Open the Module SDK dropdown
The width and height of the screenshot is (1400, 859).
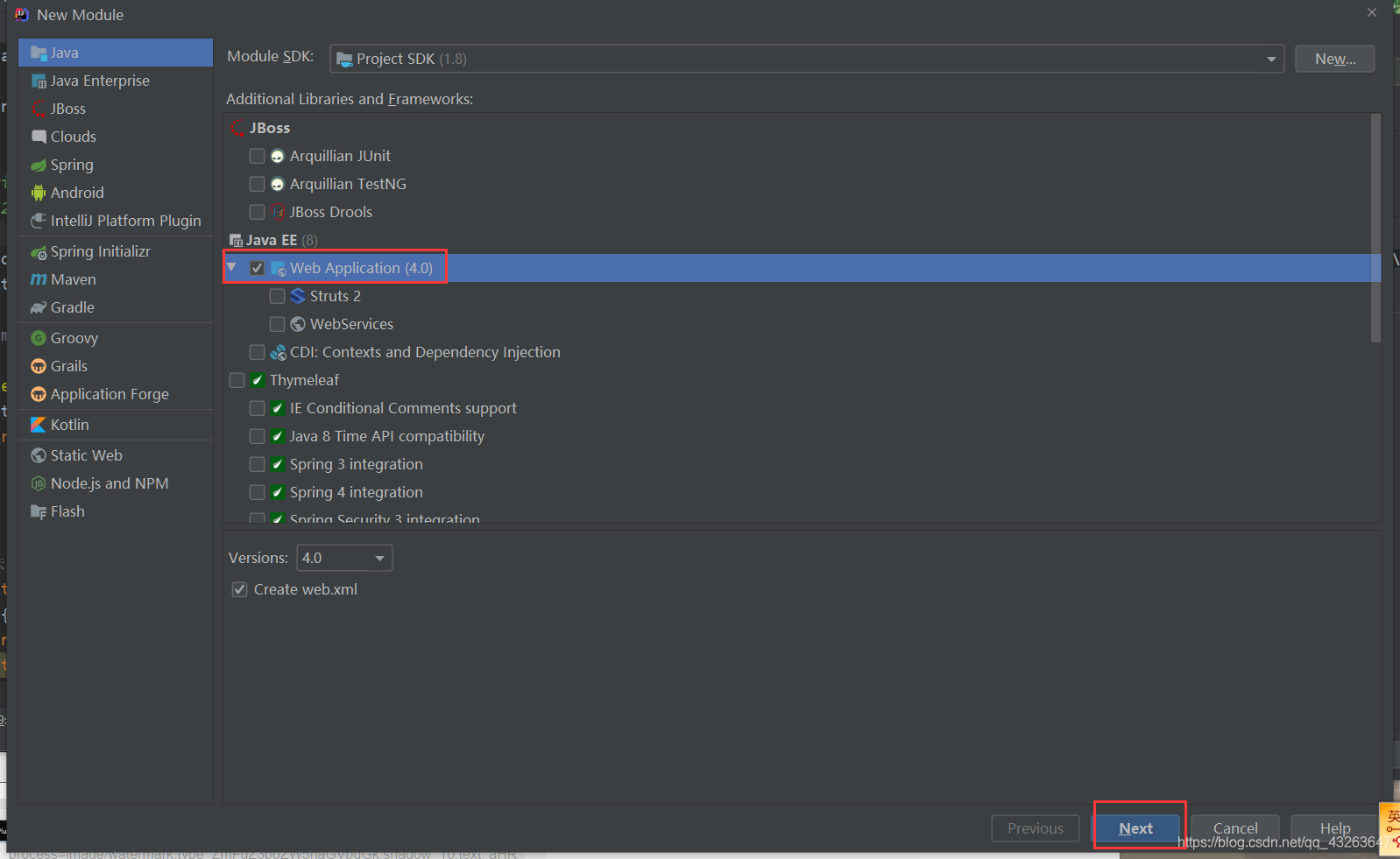click(x=807, y=59)
